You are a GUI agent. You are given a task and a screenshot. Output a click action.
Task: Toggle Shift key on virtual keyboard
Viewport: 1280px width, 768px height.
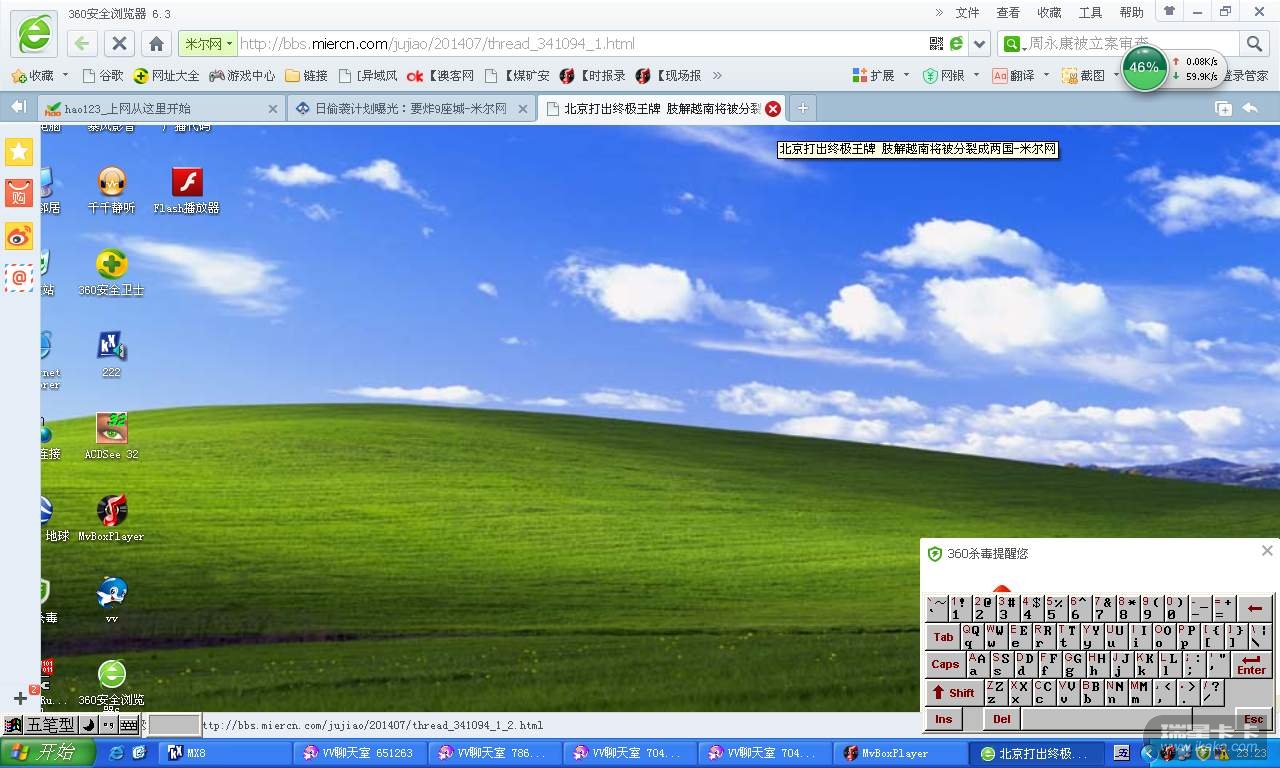954,692
